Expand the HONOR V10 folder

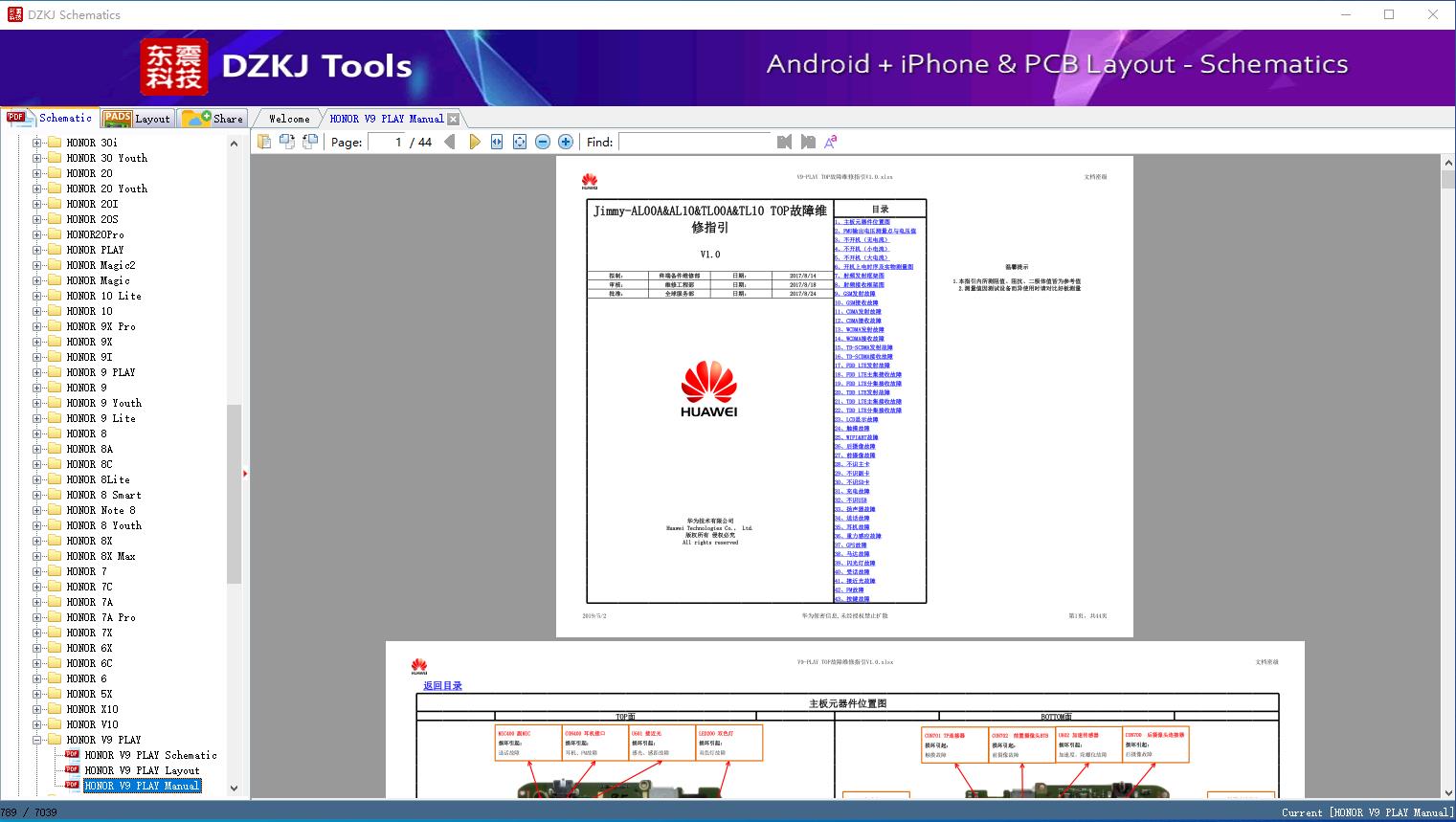tap(37, 724)
